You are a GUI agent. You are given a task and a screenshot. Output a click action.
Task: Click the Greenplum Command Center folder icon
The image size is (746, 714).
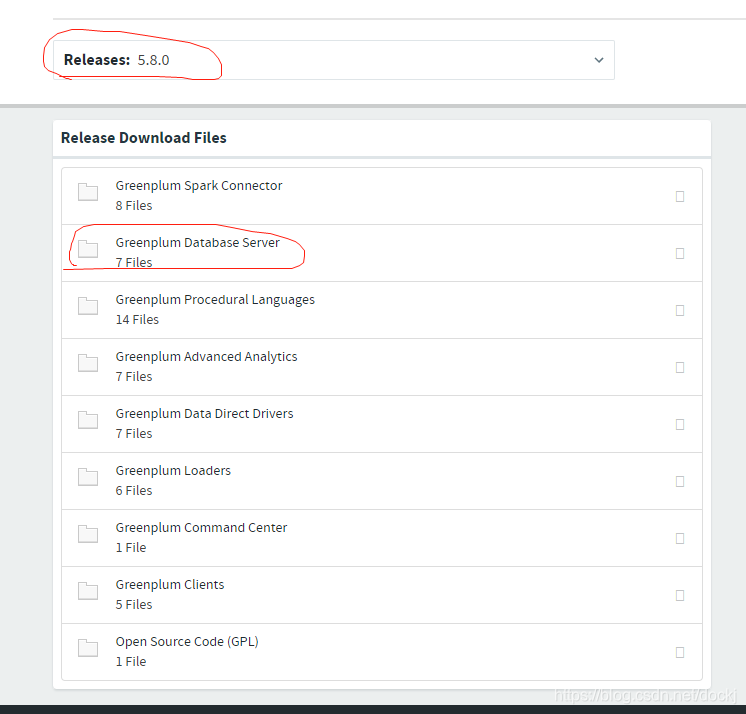coord(88,534)
